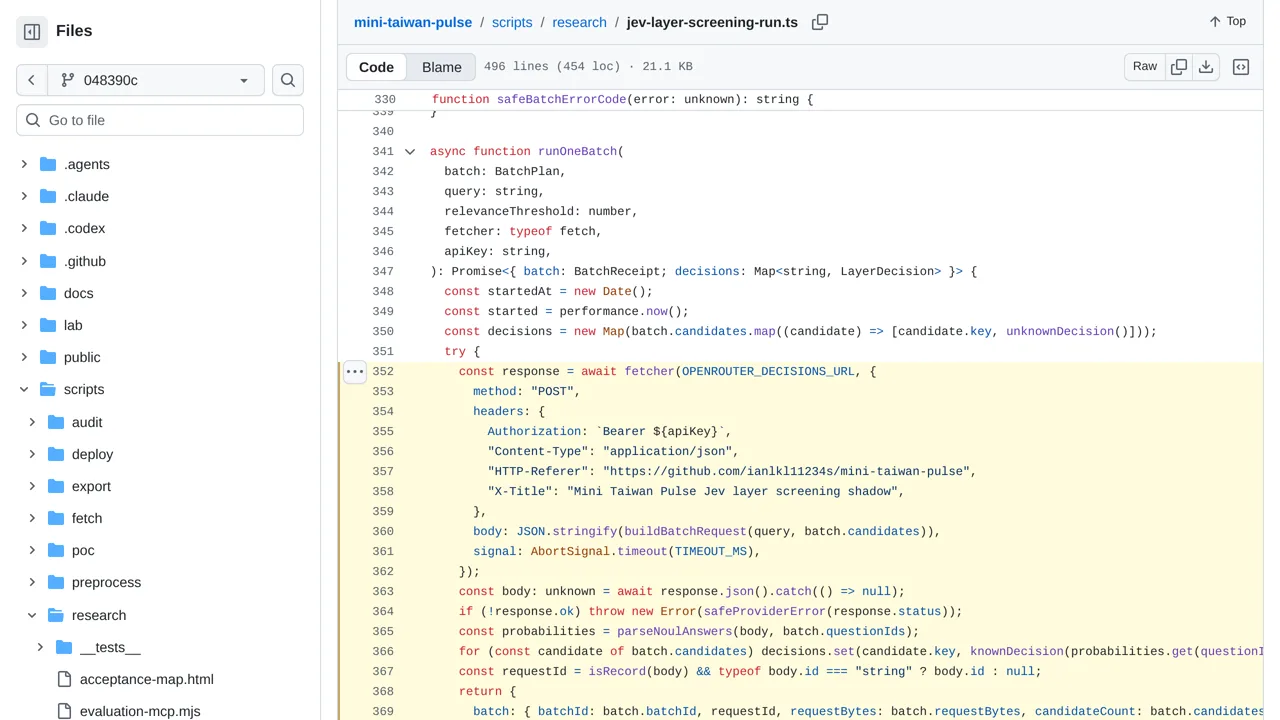1280x720 pixels.
Task: Copy raw file contents icon
Action: (1179, 66)
